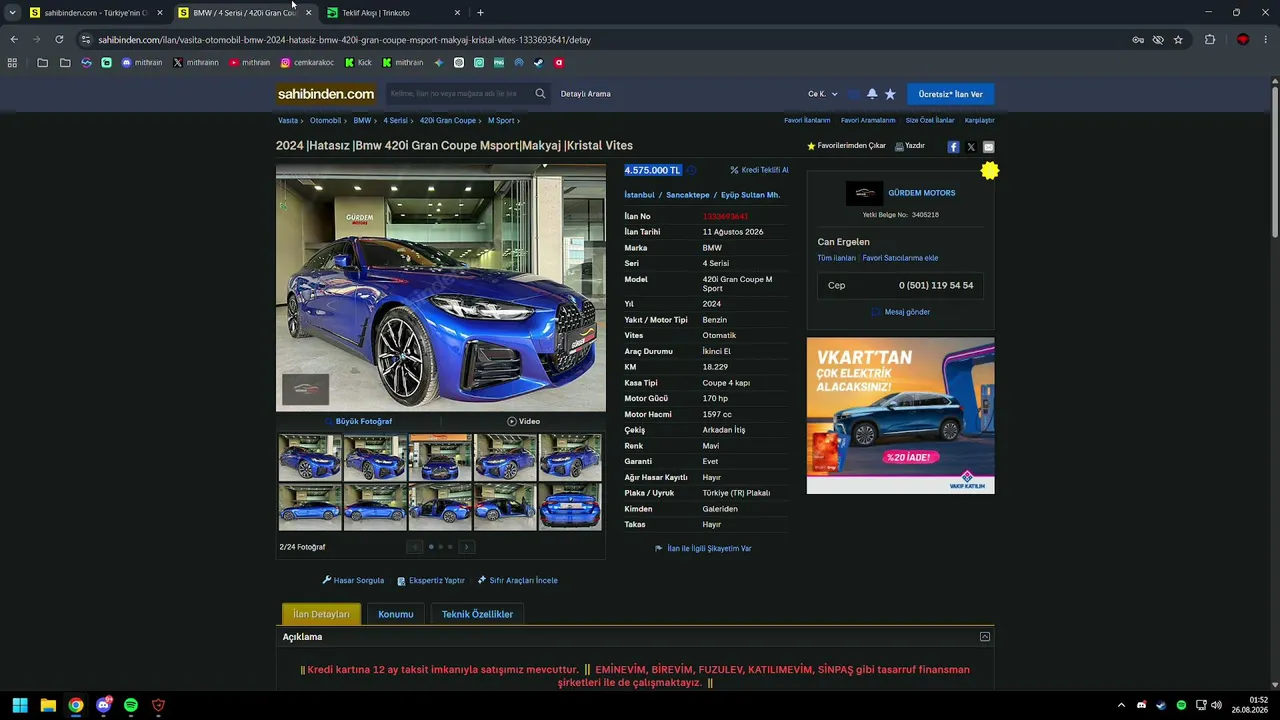Viewport: 1280px width, 720px height.
Task: Open Chrome tab search dropdown
Action: click(12, 13)
